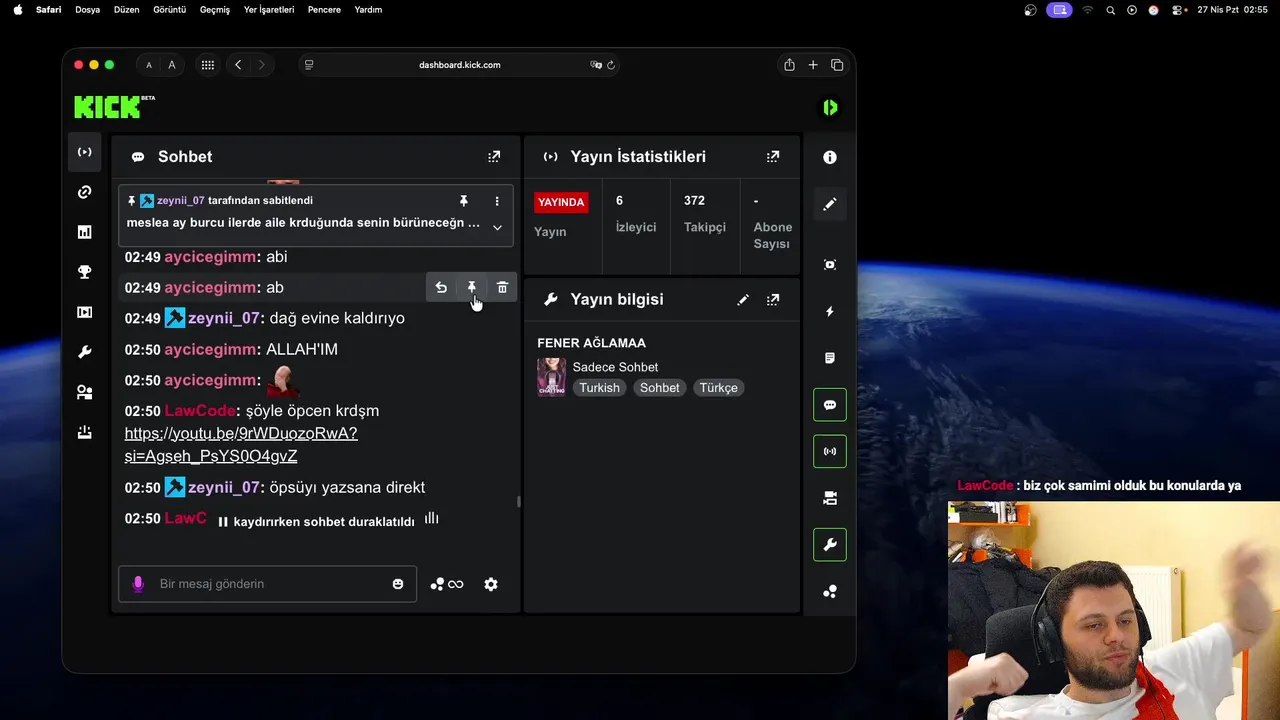The image size is (1280, 720).
Task: Click the Sadece Sohbet category thumbnail
Action: pos(552,377)
